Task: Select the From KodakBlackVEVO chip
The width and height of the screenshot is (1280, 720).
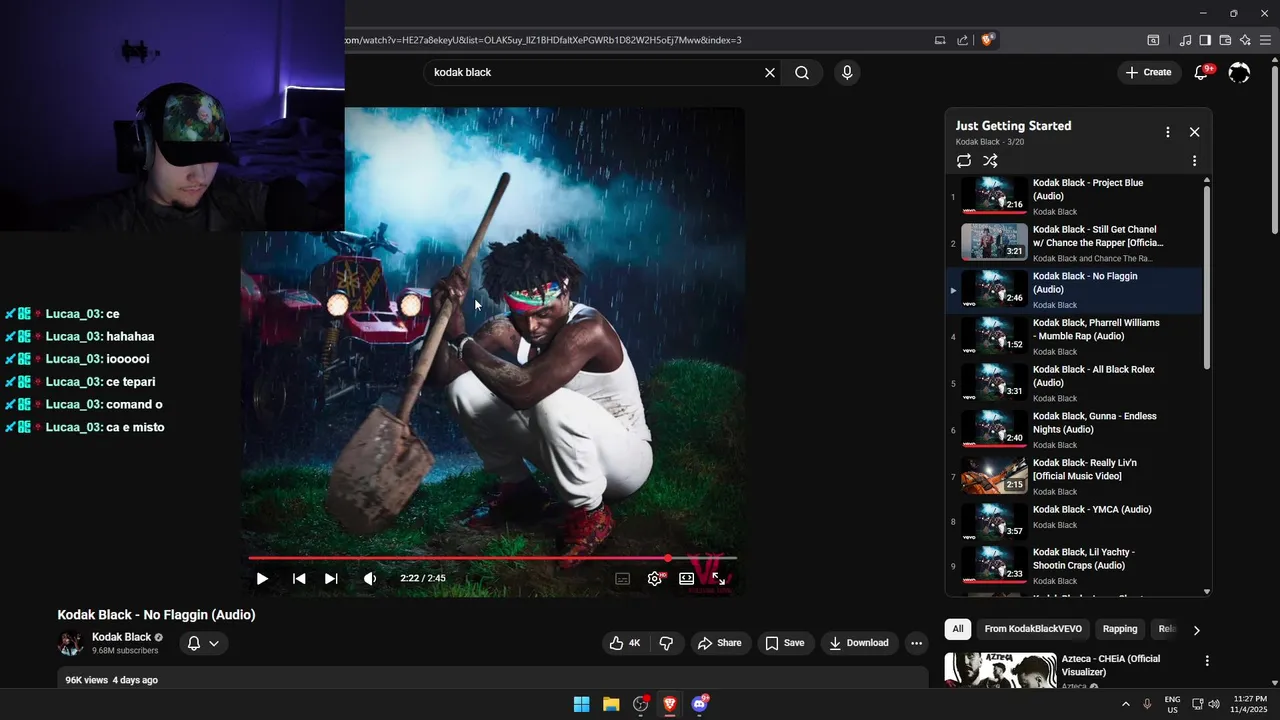Action: 1033,629
